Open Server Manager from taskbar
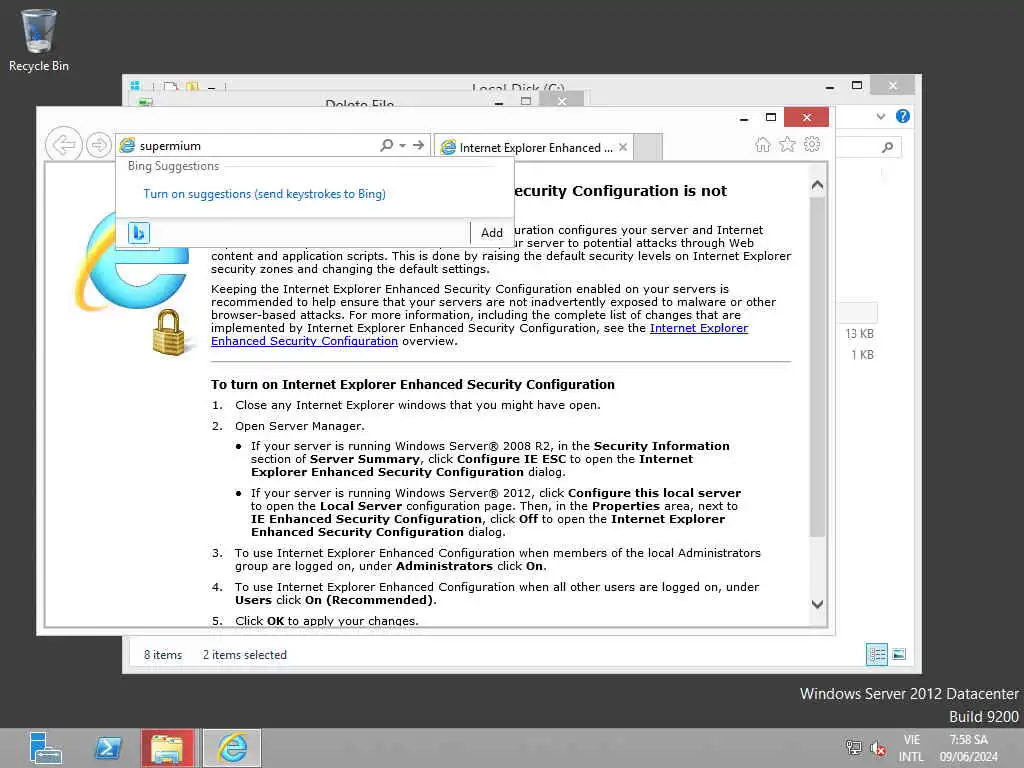This screenshot has width=1024, height=768. 45,748
